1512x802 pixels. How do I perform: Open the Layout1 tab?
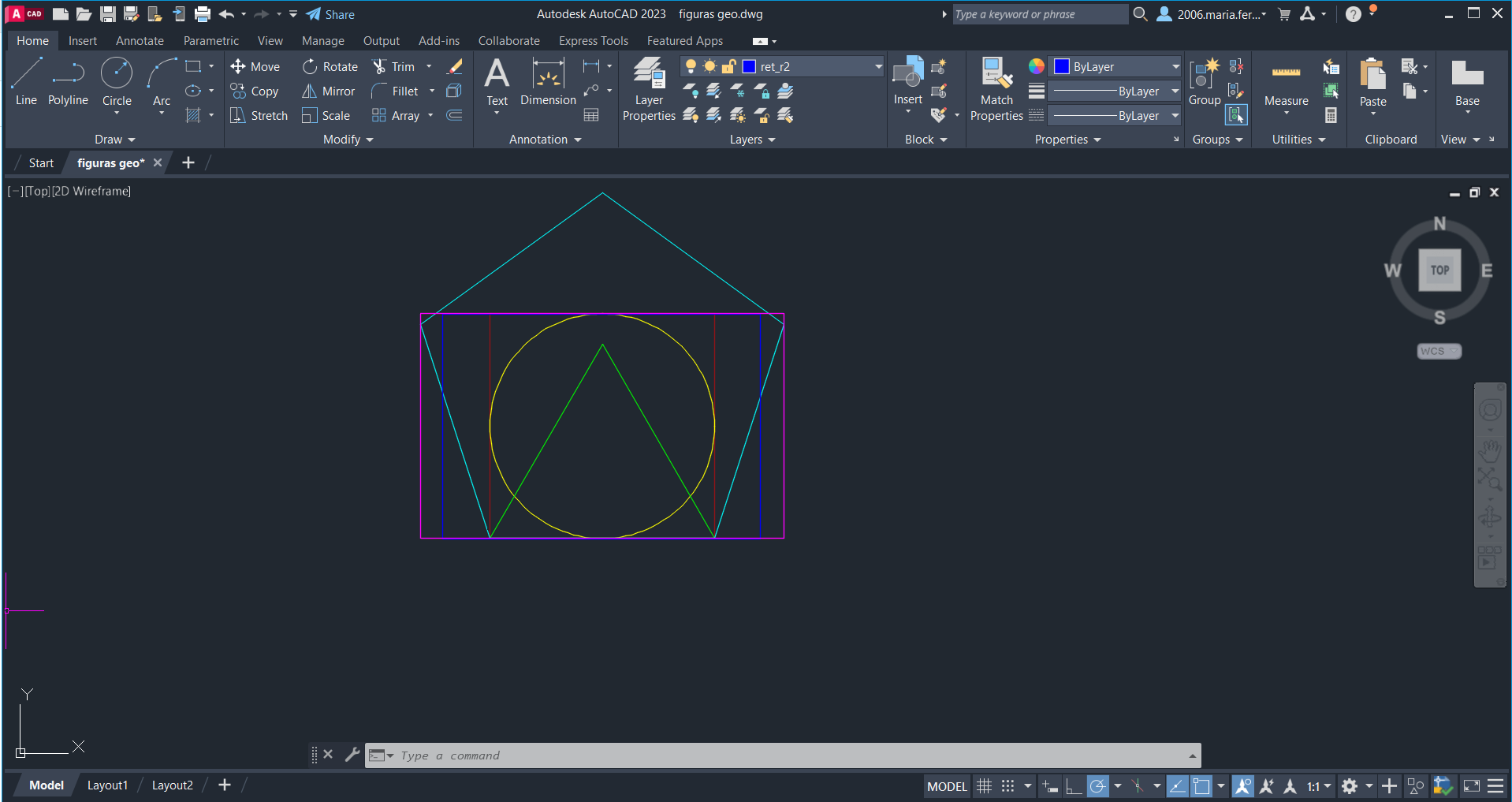coord(107,785)
